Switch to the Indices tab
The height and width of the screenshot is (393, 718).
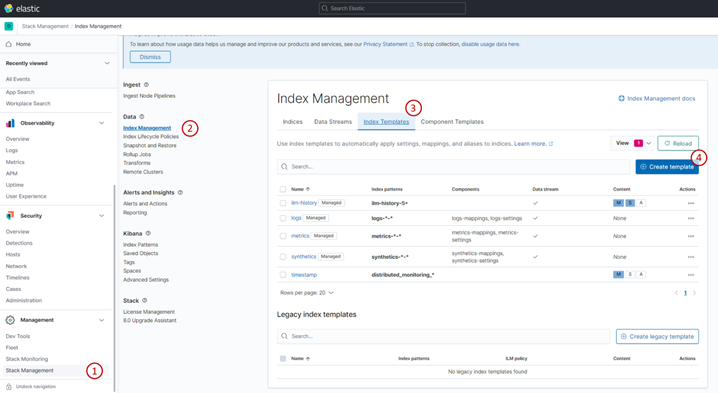[x=293, y=122]
